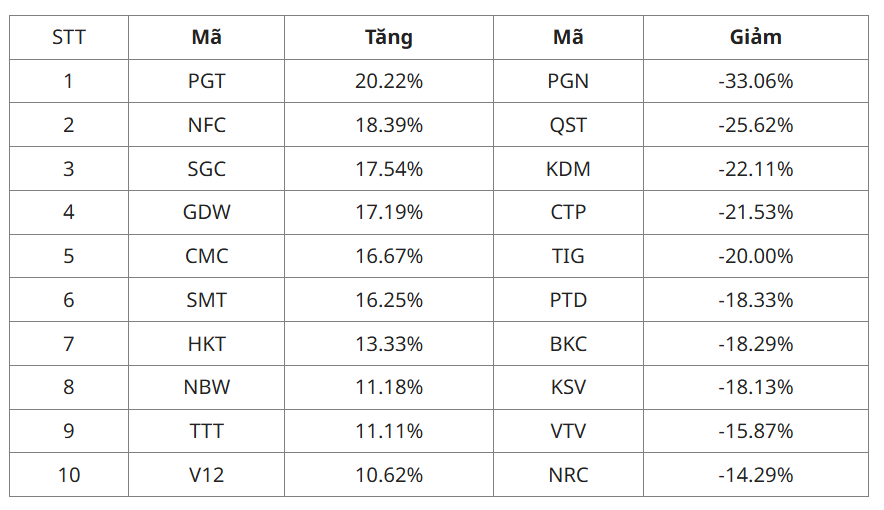Screen dimensions: 884x510
Task: Select stock code PGN cell
Action: (x=568, y=81)
